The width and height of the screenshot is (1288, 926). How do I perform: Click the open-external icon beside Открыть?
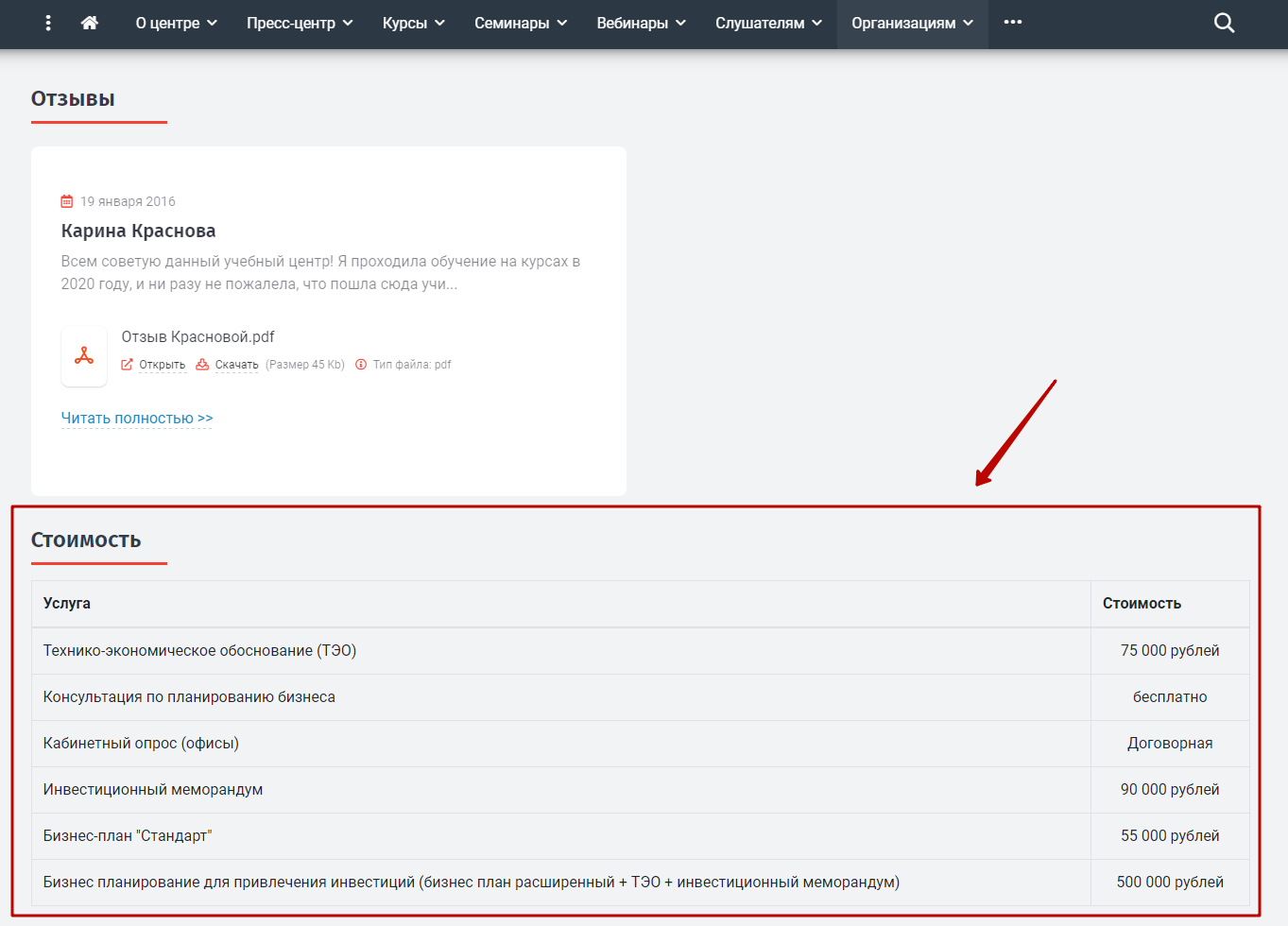pos(127,365)
